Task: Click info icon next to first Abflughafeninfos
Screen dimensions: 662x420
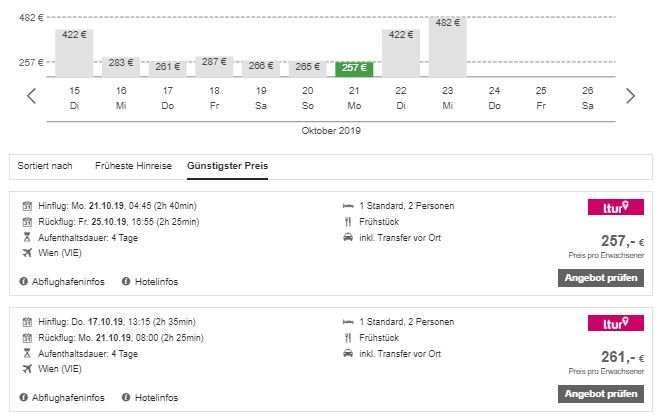Action: click(23, 282)
